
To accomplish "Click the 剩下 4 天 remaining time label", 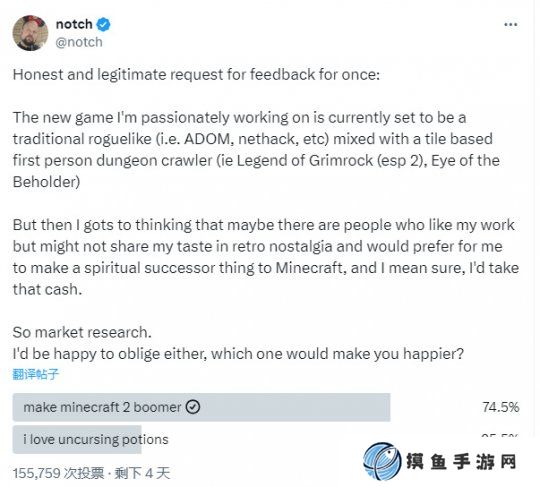I will coord(142,473).
